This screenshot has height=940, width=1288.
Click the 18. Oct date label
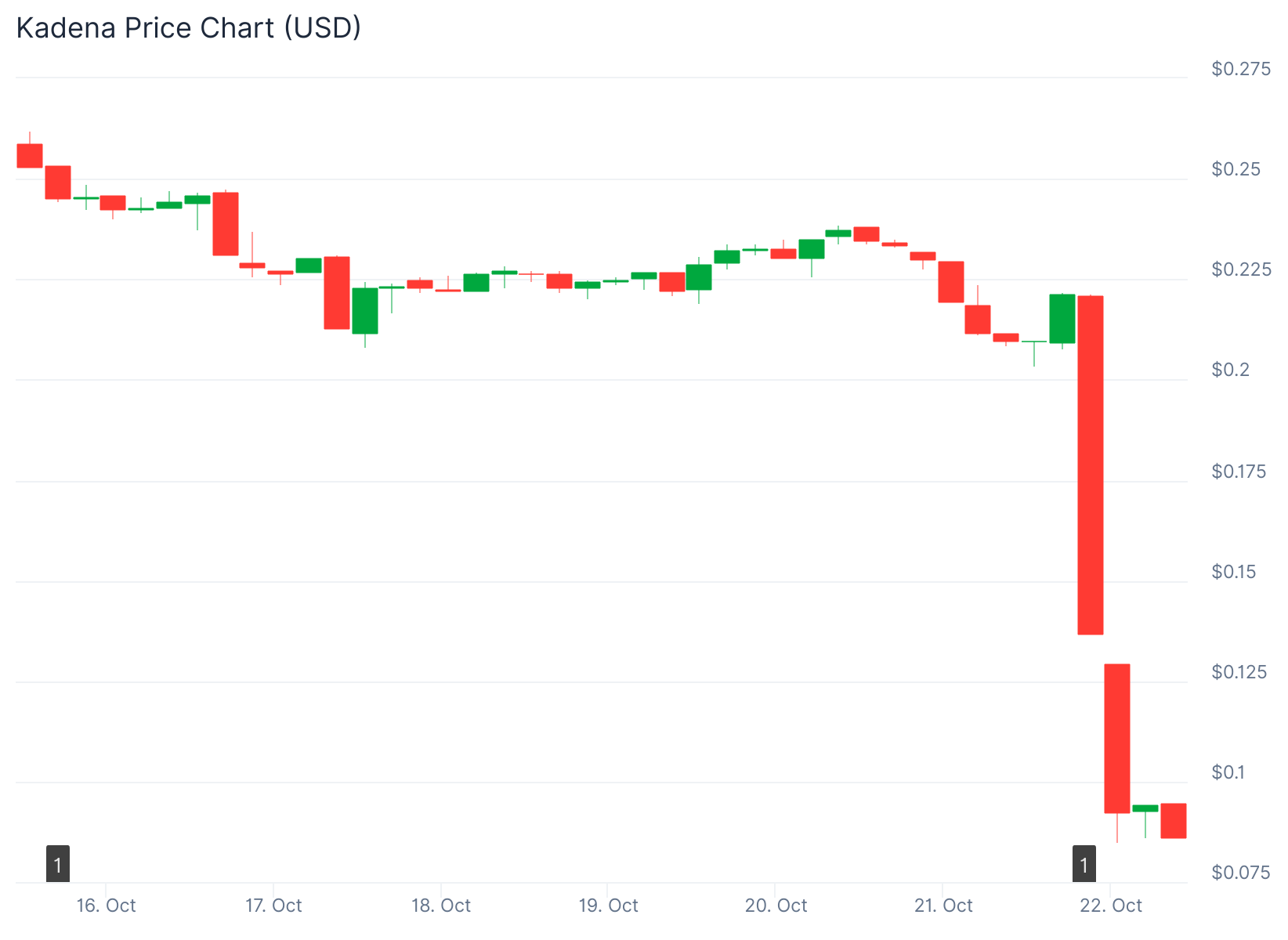tap(441, 906)
